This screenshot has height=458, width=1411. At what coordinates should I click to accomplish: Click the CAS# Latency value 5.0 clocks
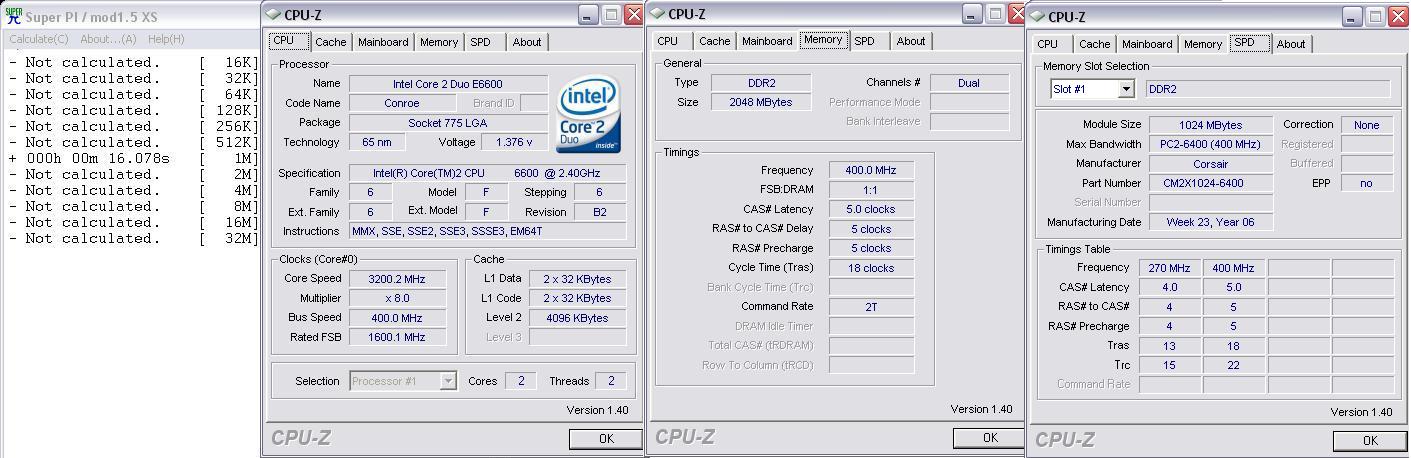(x=871, y=209)
